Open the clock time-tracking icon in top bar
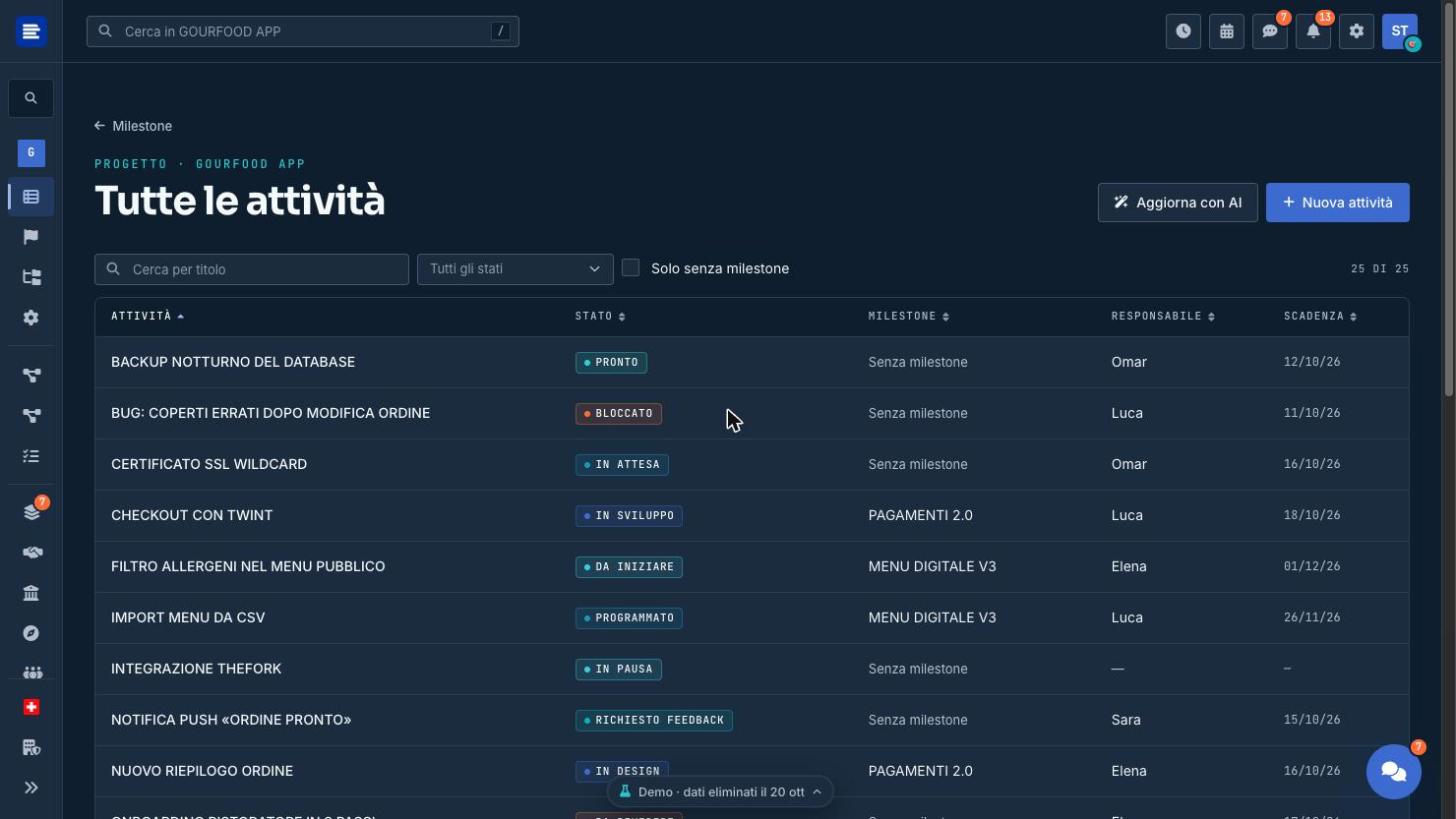 pos(1183,31)
